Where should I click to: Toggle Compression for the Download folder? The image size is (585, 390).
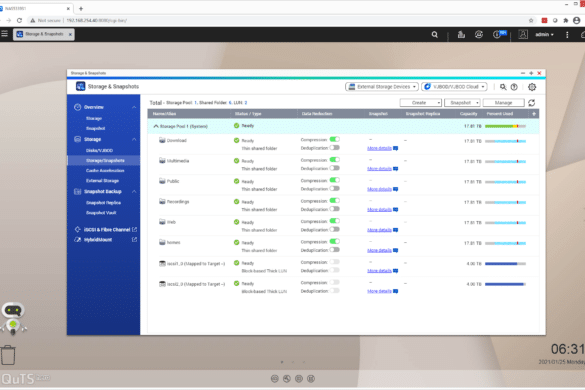click(x=335, y=140)
